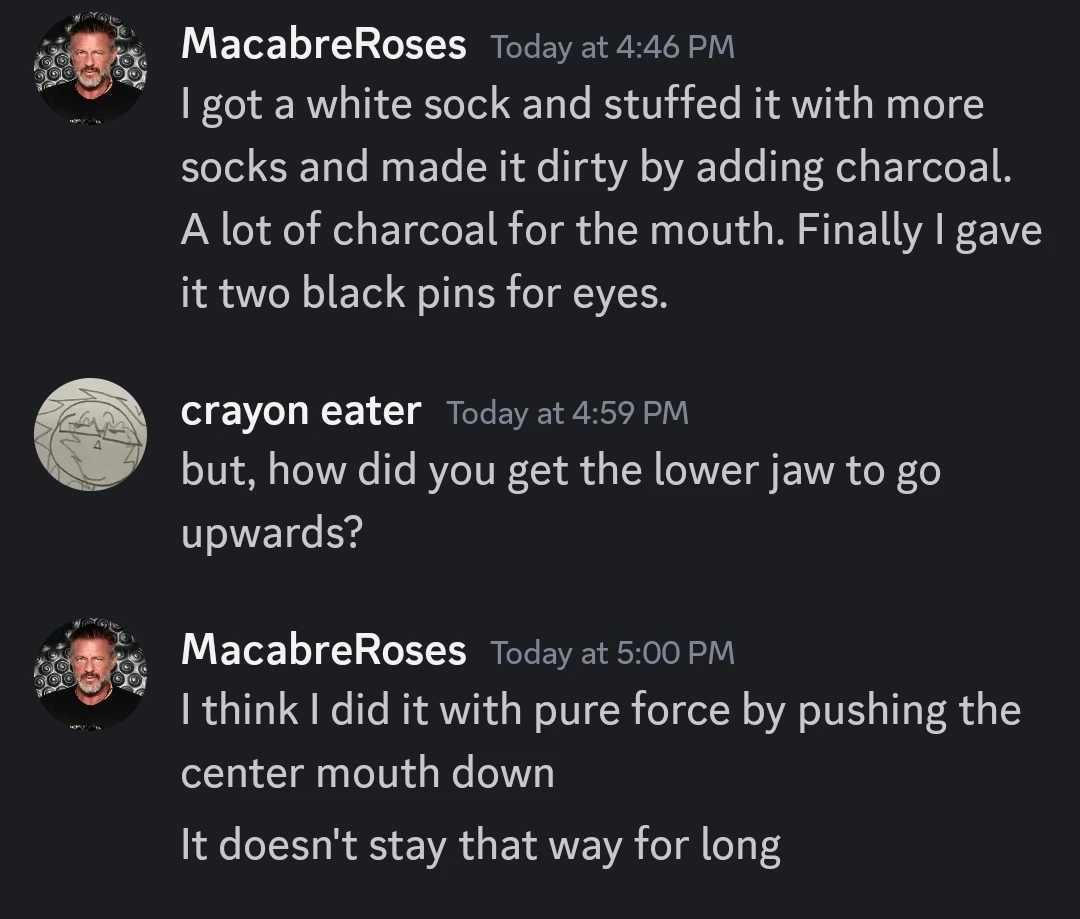Click the crayon eater username
This screenshot has height=919, width=1080.
(x=300, y=409)
